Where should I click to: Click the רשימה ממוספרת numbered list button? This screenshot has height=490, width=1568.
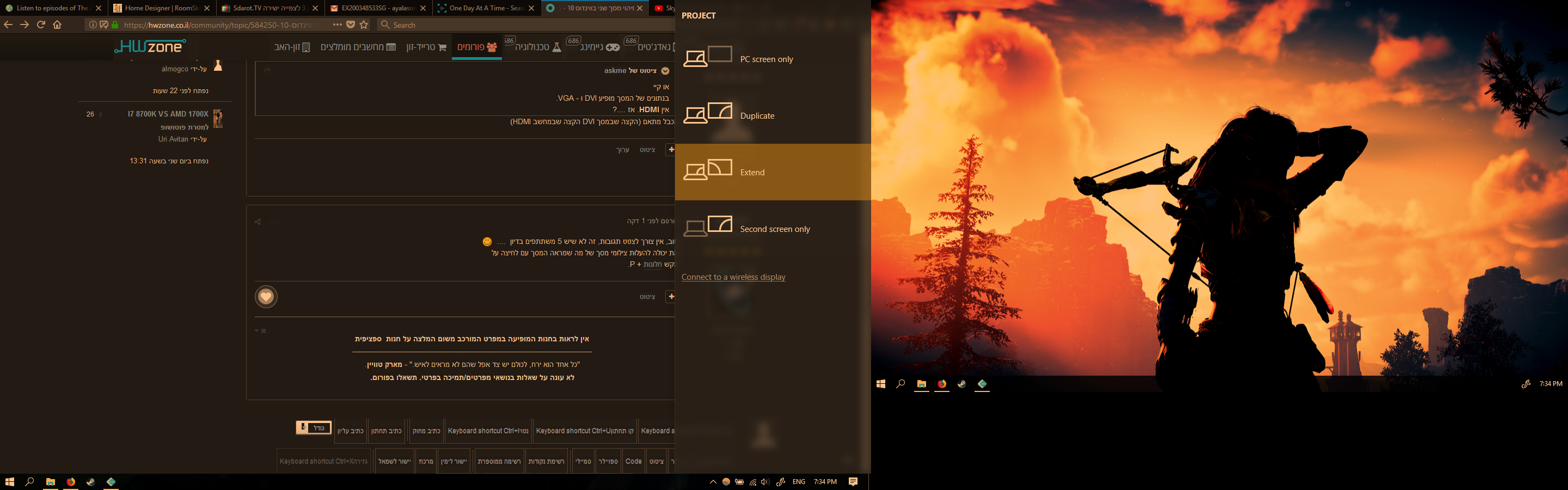pyautogui.click(x=499, y=461)
